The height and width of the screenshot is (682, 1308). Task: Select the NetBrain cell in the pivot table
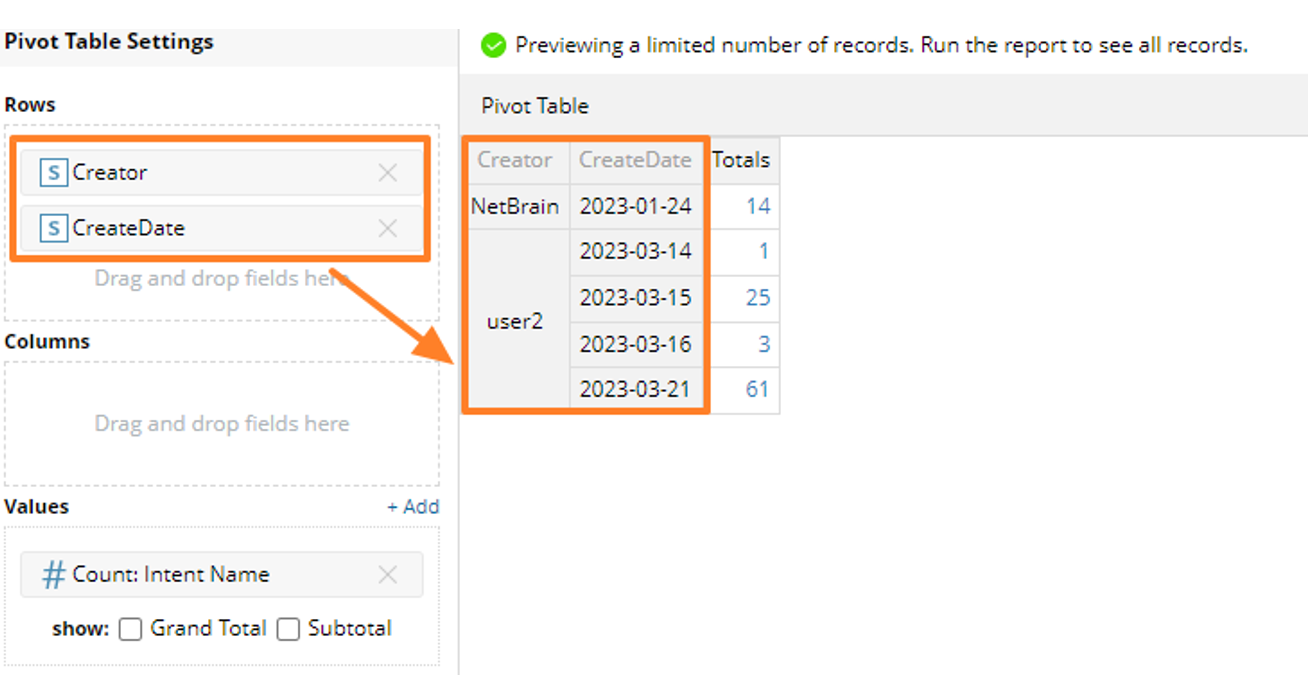point(516,206)
